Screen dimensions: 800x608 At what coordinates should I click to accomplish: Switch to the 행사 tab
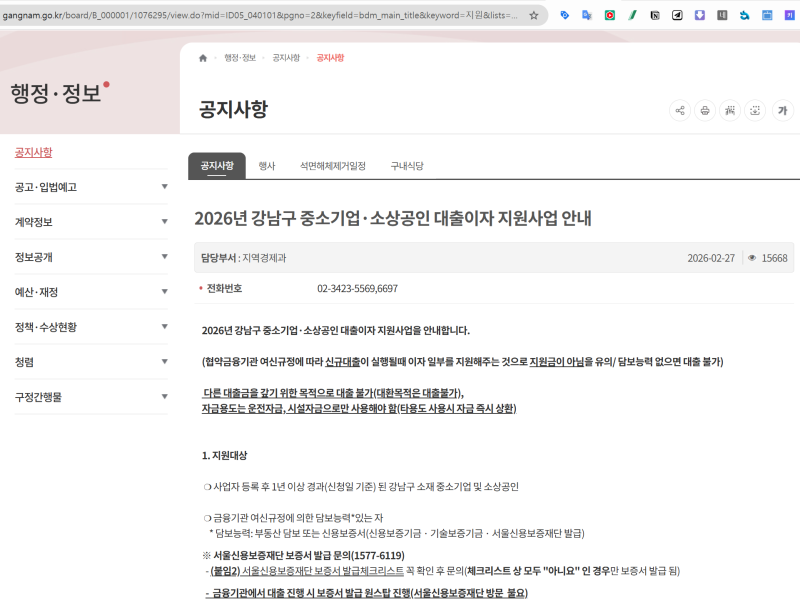pos(267,166)
